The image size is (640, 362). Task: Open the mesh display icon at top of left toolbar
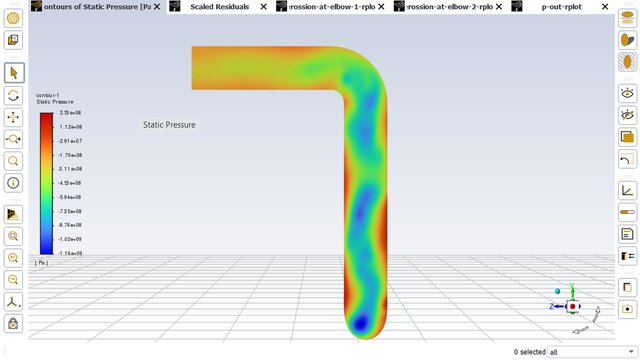(13, 18)
